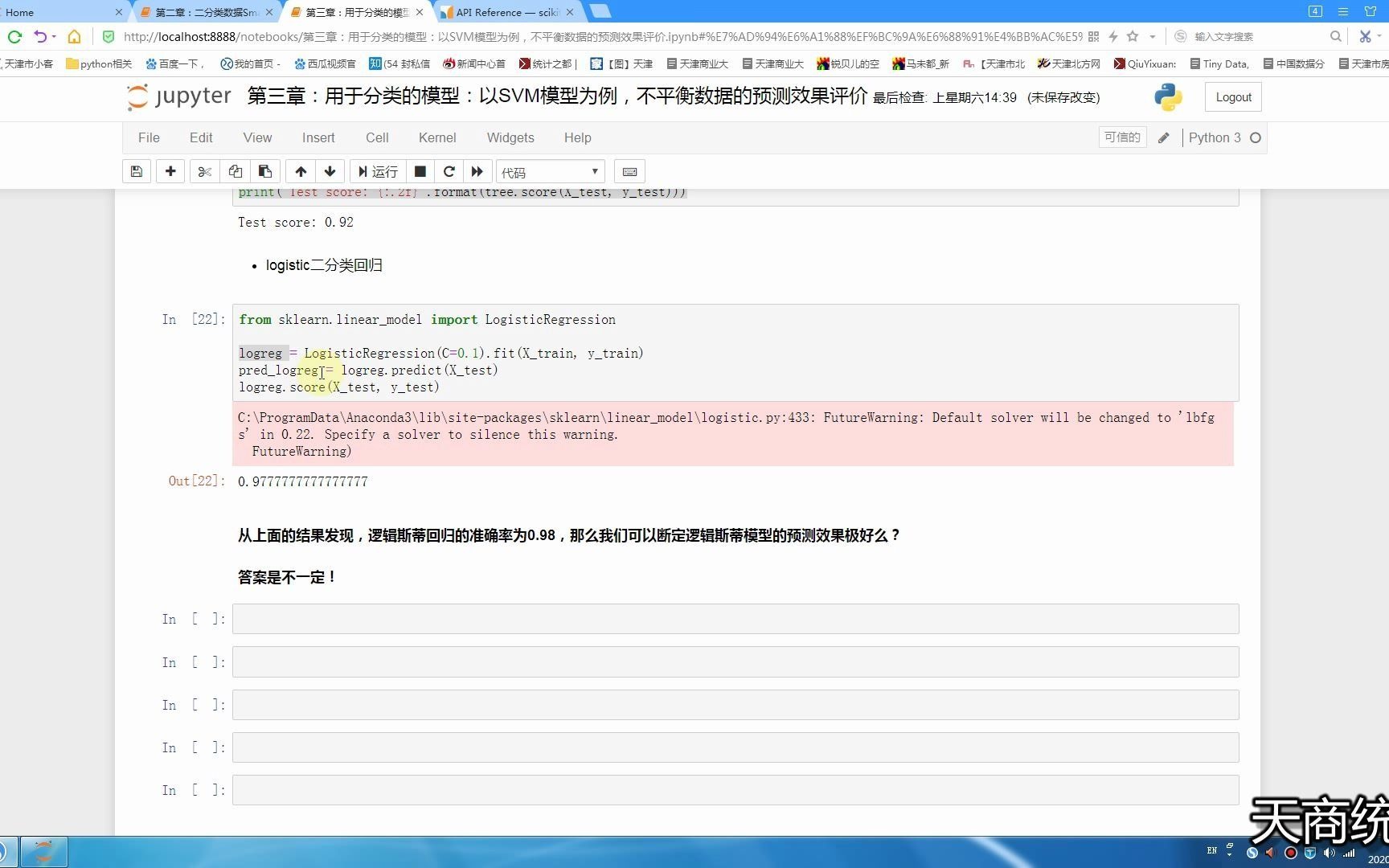
Task: Click the Python 3 kernel status circle
Action: click(x=1256, y=138)
